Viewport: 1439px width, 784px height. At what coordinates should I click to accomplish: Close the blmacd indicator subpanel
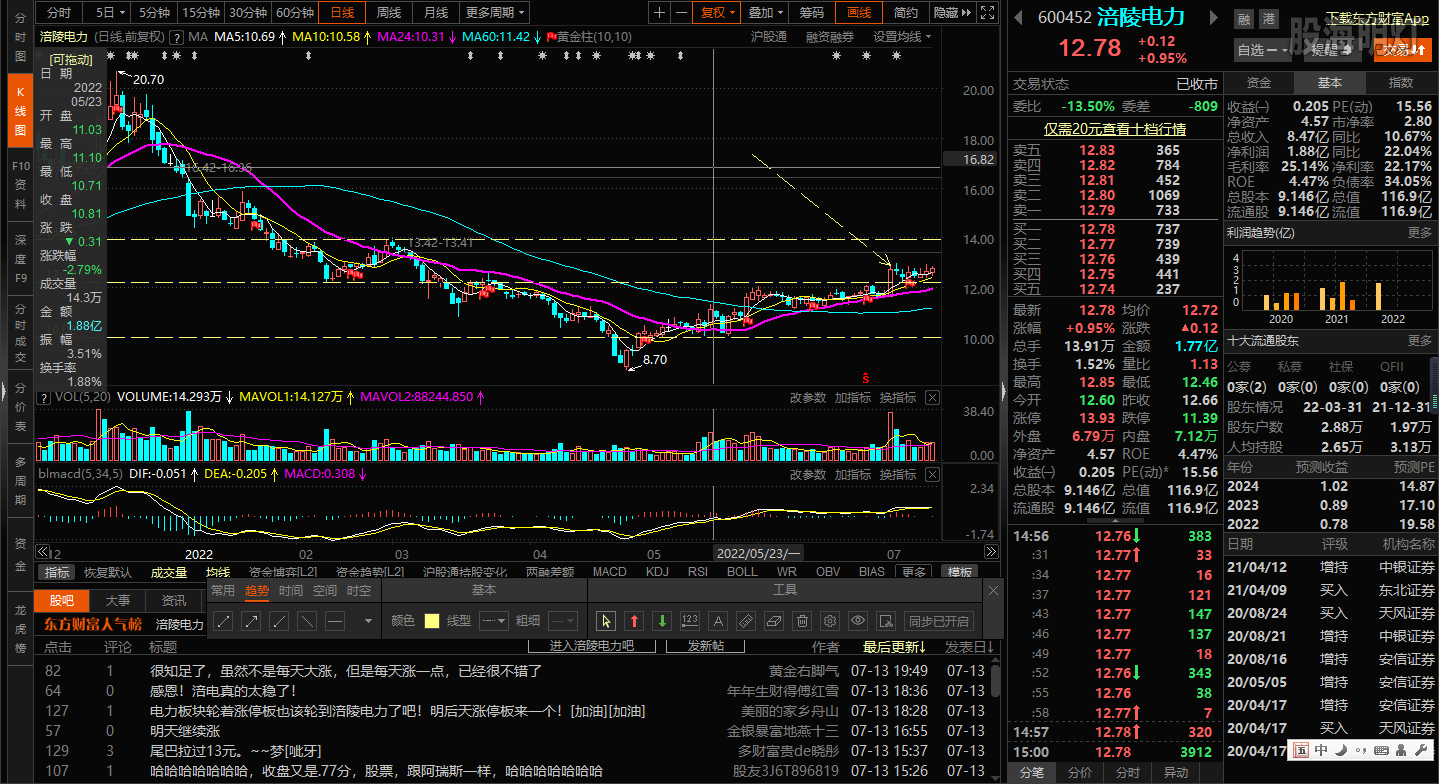click(932, 474)
